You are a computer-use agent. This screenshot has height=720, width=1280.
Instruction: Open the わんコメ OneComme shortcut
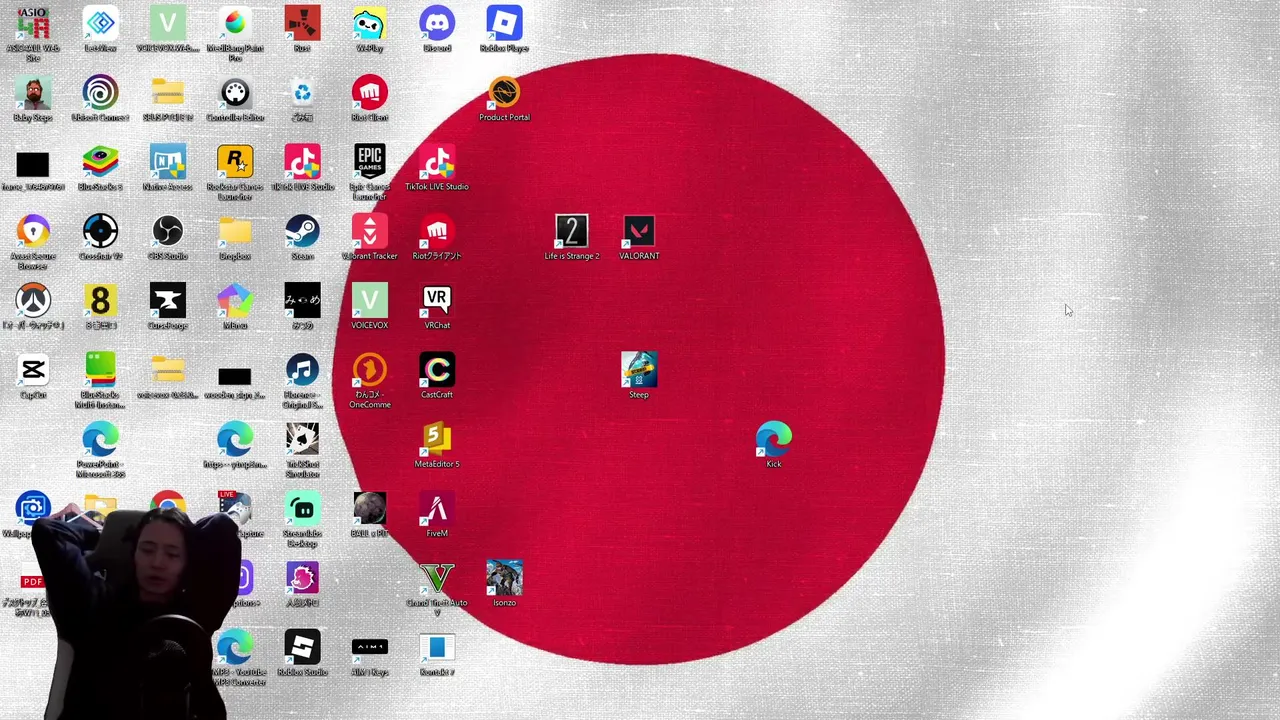[x=370, y=370]
